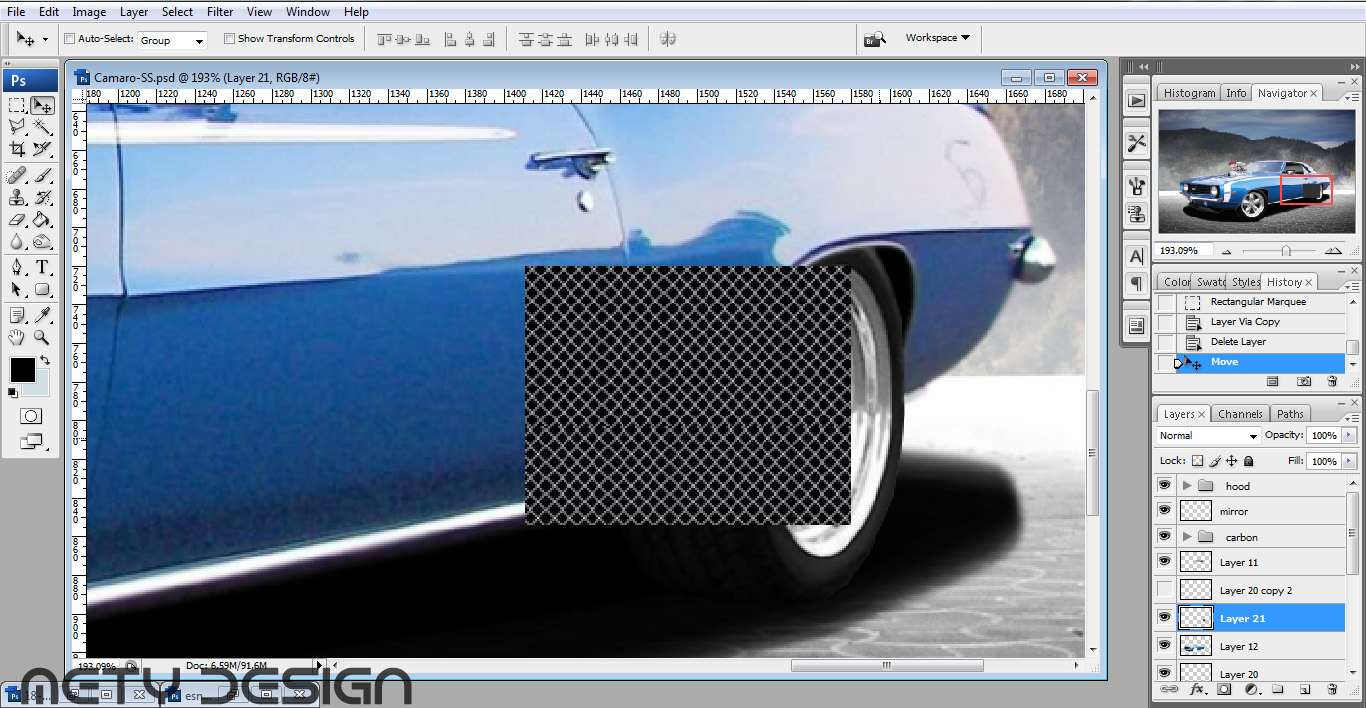Delete the layer using the Layers trash icon

pos(1332,690)
